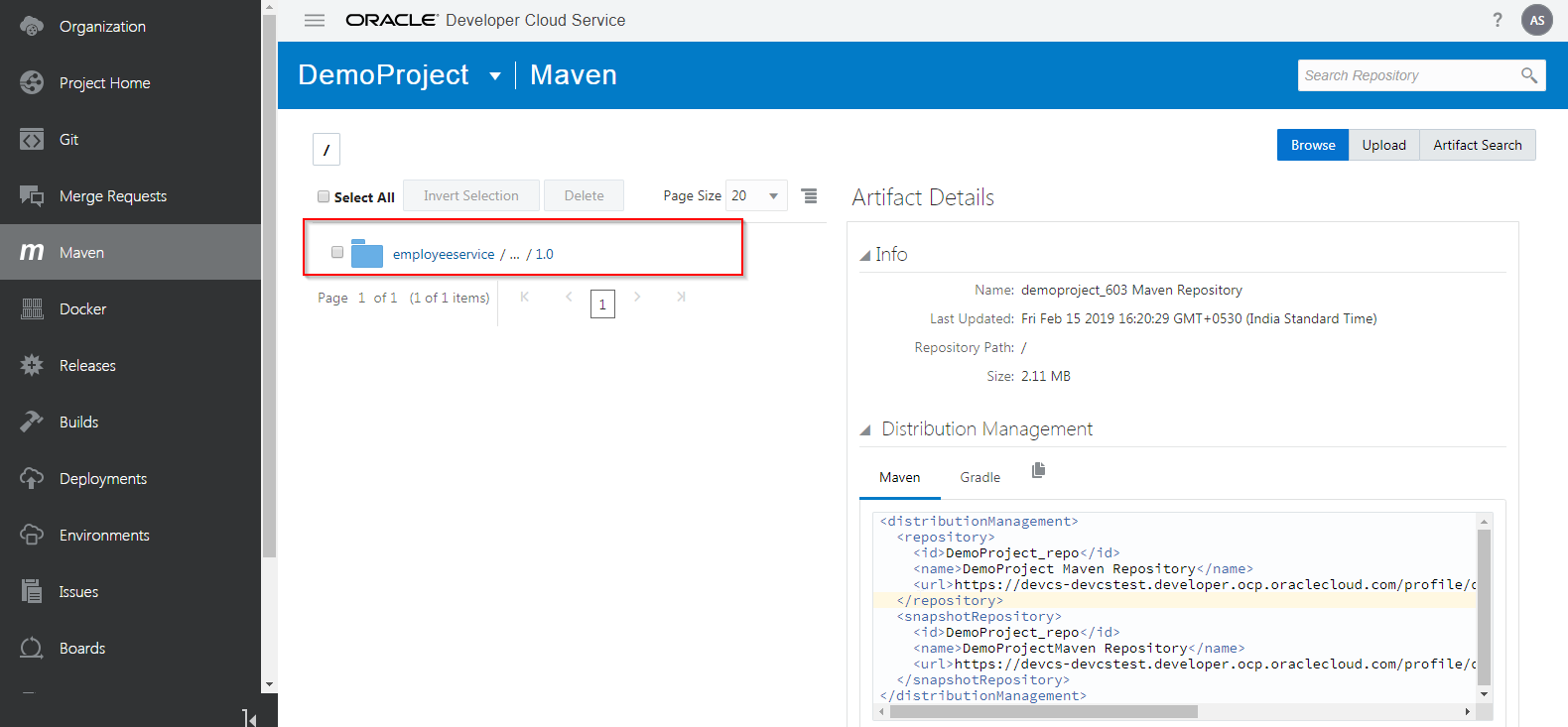Open the help question mark icon
The image size is (1568, 727).
point(1498,20)
